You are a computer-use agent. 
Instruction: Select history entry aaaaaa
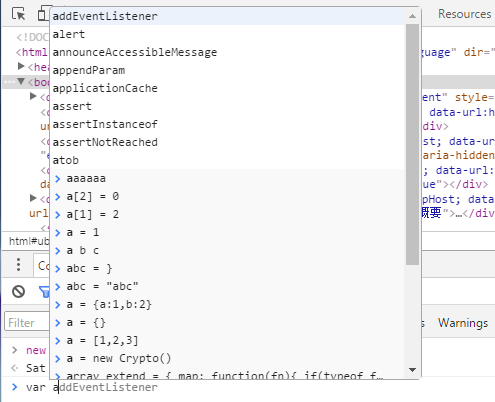point(227,178)
